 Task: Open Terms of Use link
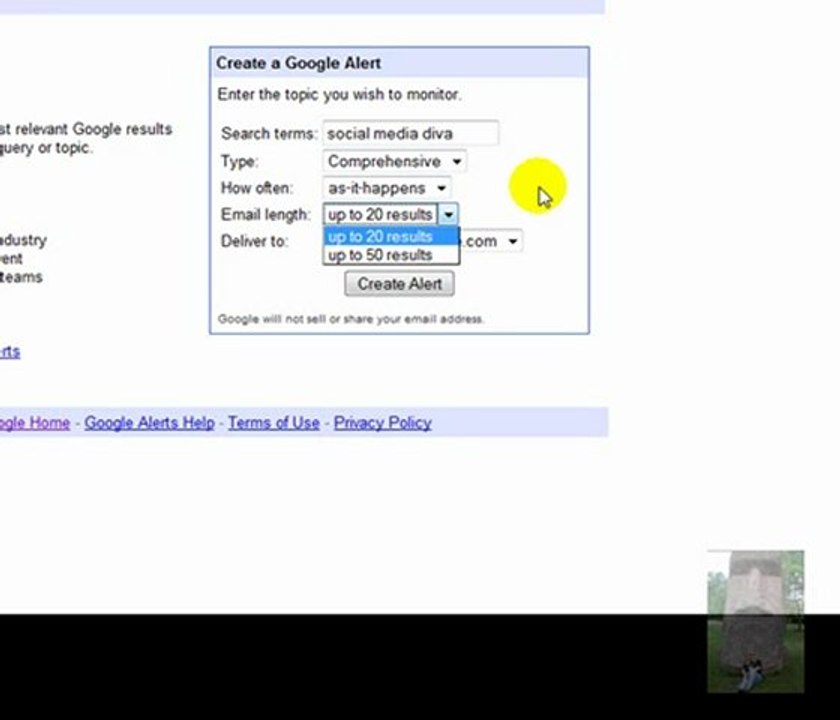tap(274, 423)
